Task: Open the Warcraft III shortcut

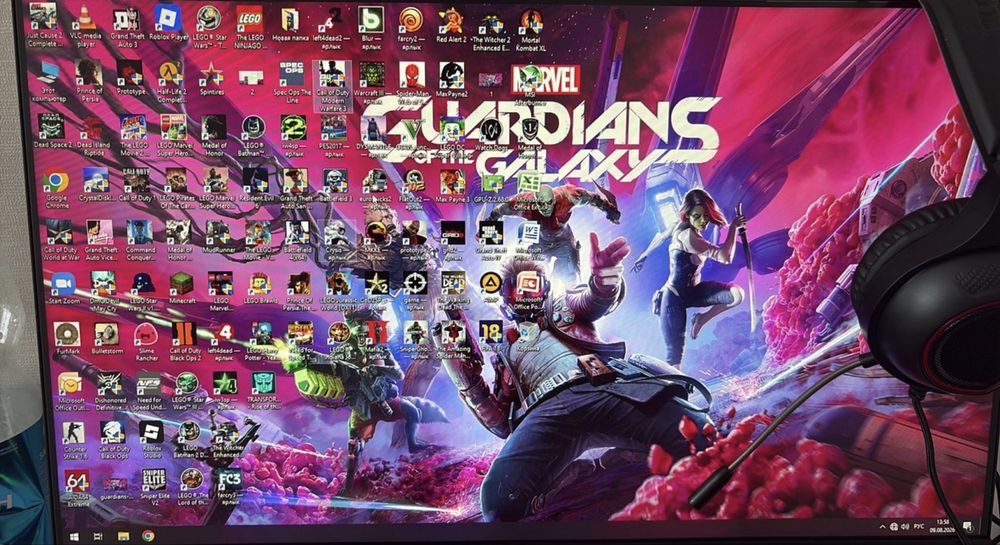Action: tap(372, 83)
